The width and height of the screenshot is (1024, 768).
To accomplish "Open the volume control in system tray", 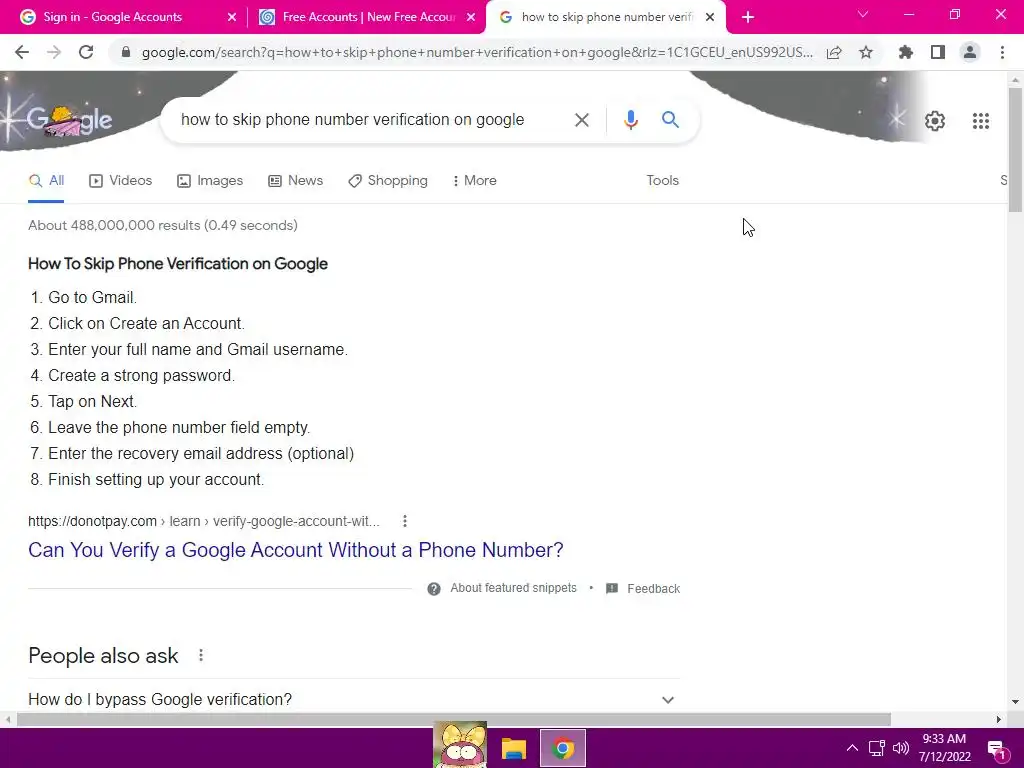I will (x=901, y=748).
